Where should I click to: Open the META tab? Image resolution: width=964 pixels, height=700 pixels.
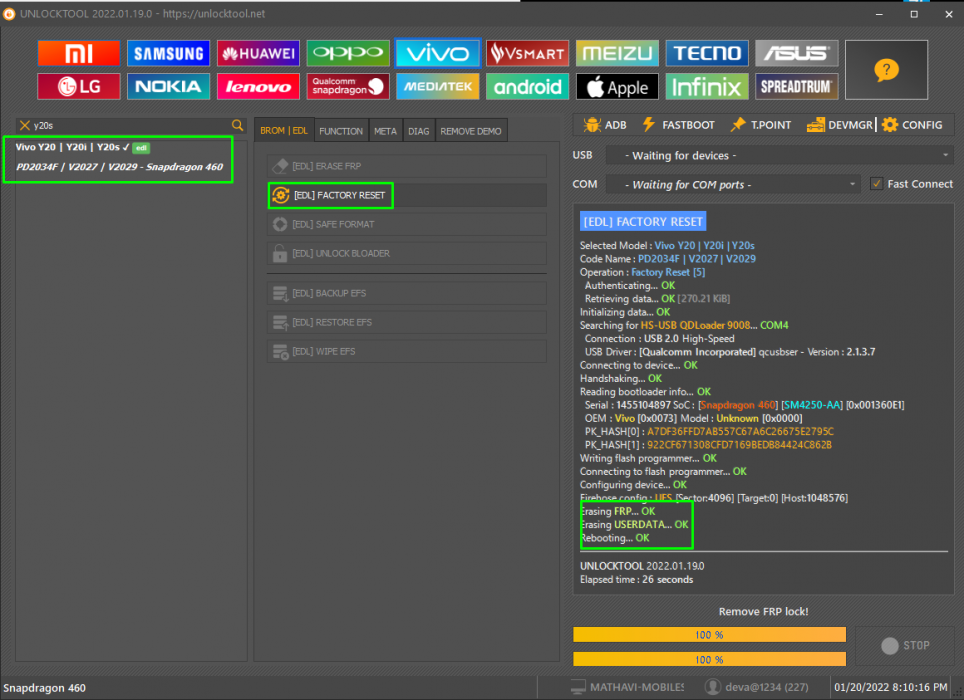point(385,131)
